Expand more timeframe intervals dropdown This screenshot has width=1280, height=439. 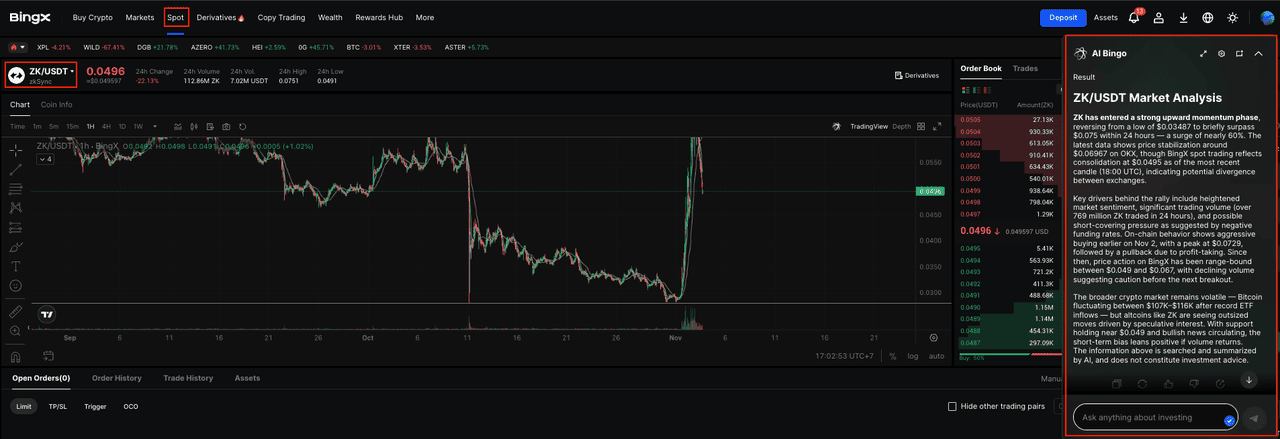coord(153,127)
